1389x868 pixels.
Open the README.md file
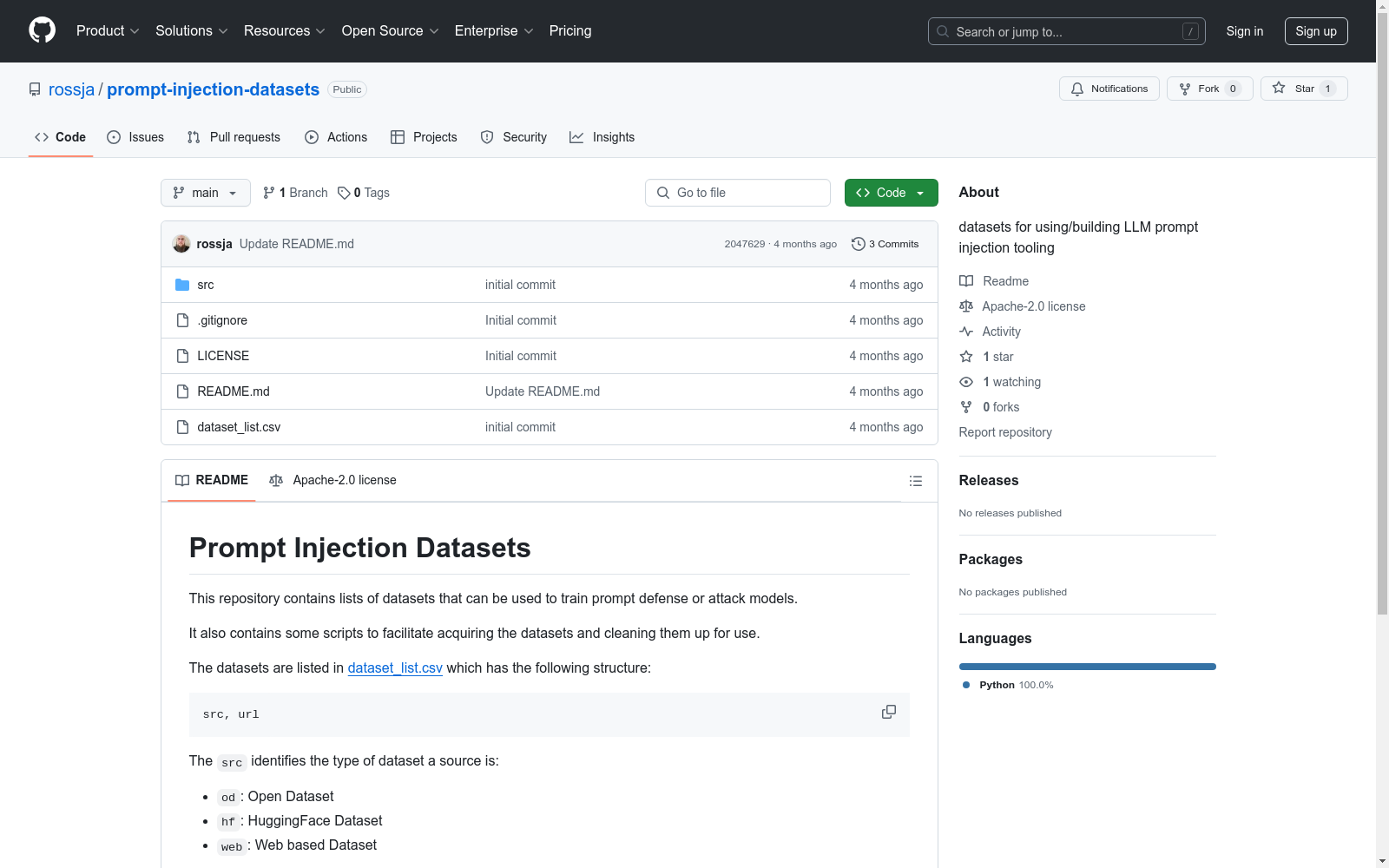(x=234, y=391)
